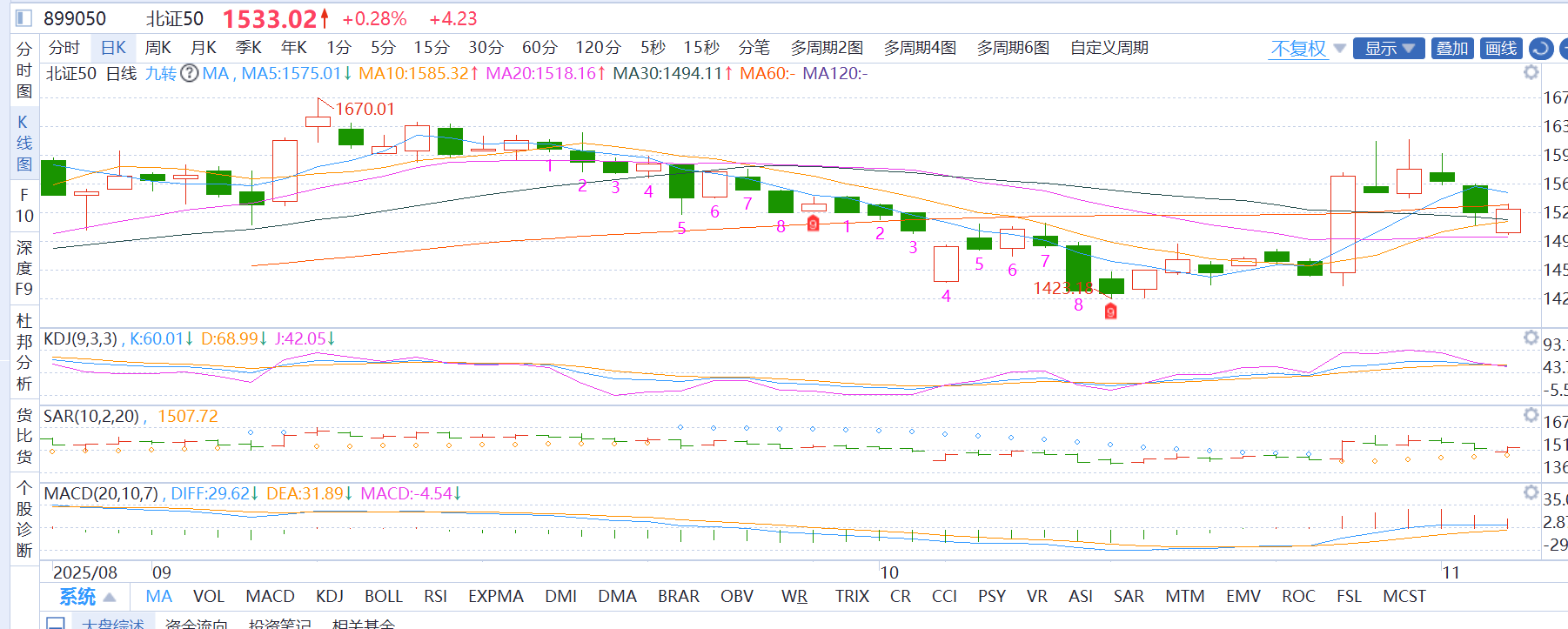Select the 60分 period

(539, 48)
